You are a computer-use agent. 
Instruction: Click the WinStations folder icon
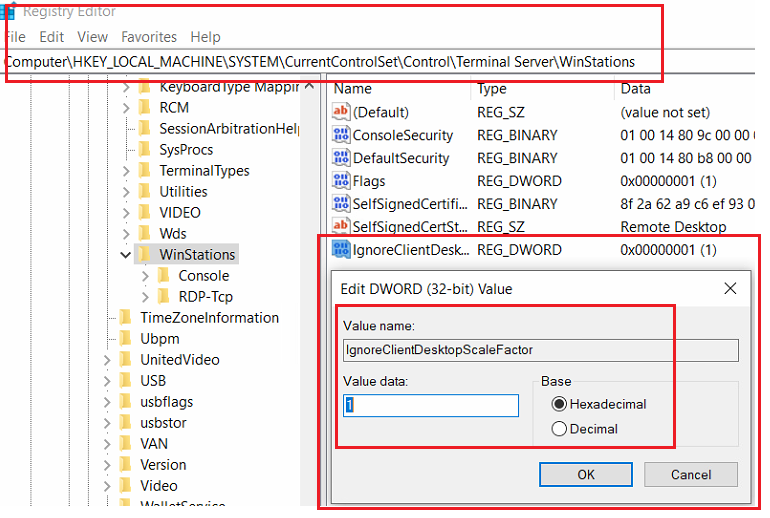point(144,254)
